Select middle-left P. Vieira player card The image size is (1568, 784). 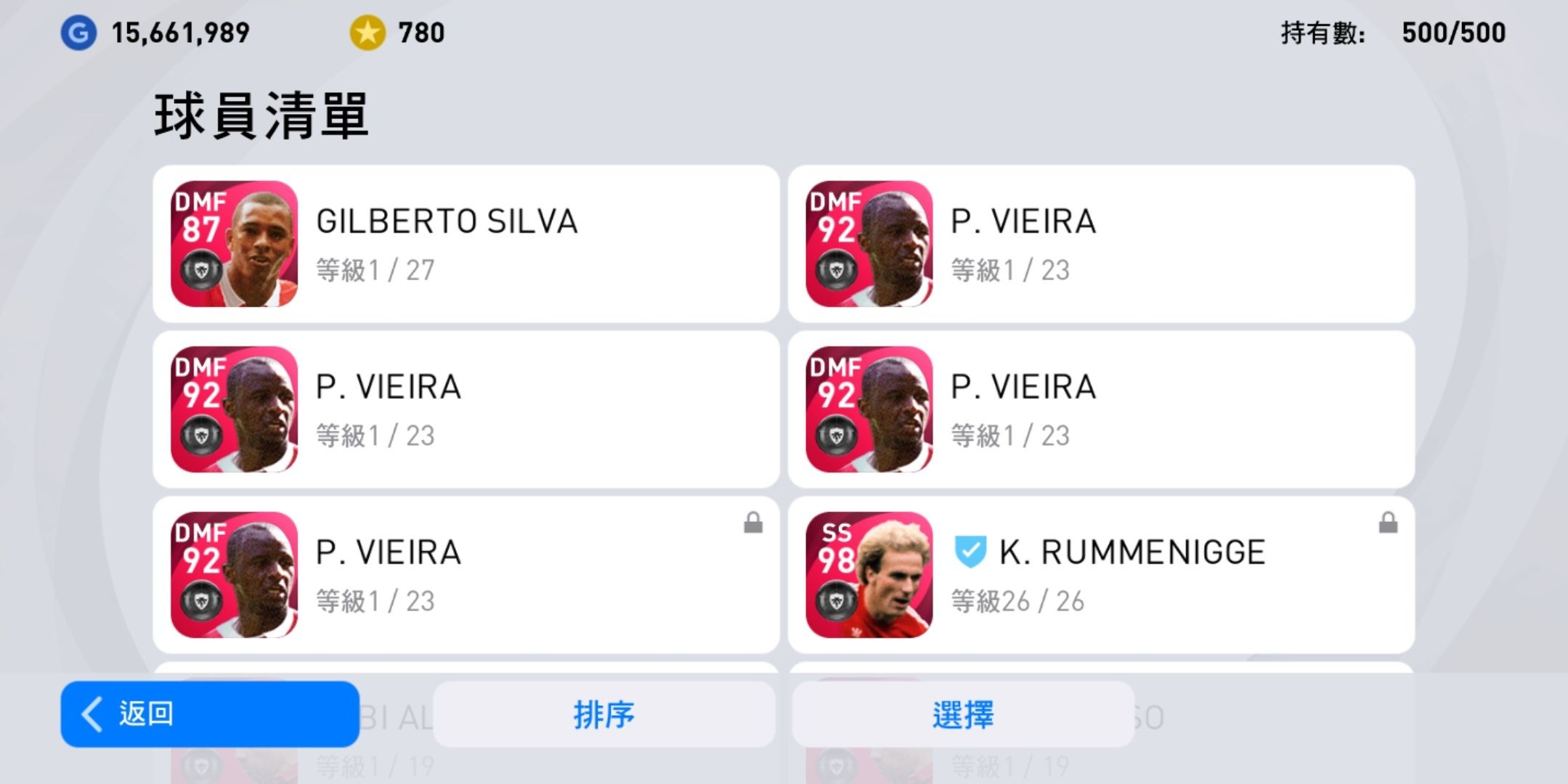tap(466, 409)
